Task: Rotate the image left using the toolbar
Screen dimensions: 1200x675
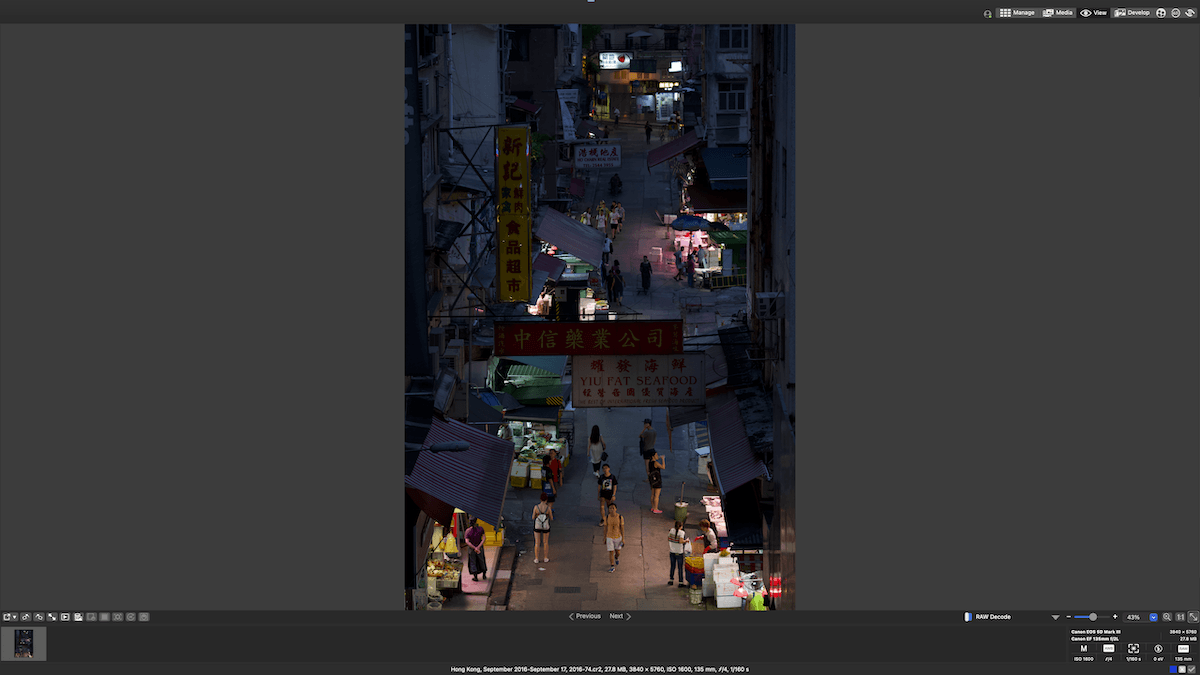Action: point(25,617)
